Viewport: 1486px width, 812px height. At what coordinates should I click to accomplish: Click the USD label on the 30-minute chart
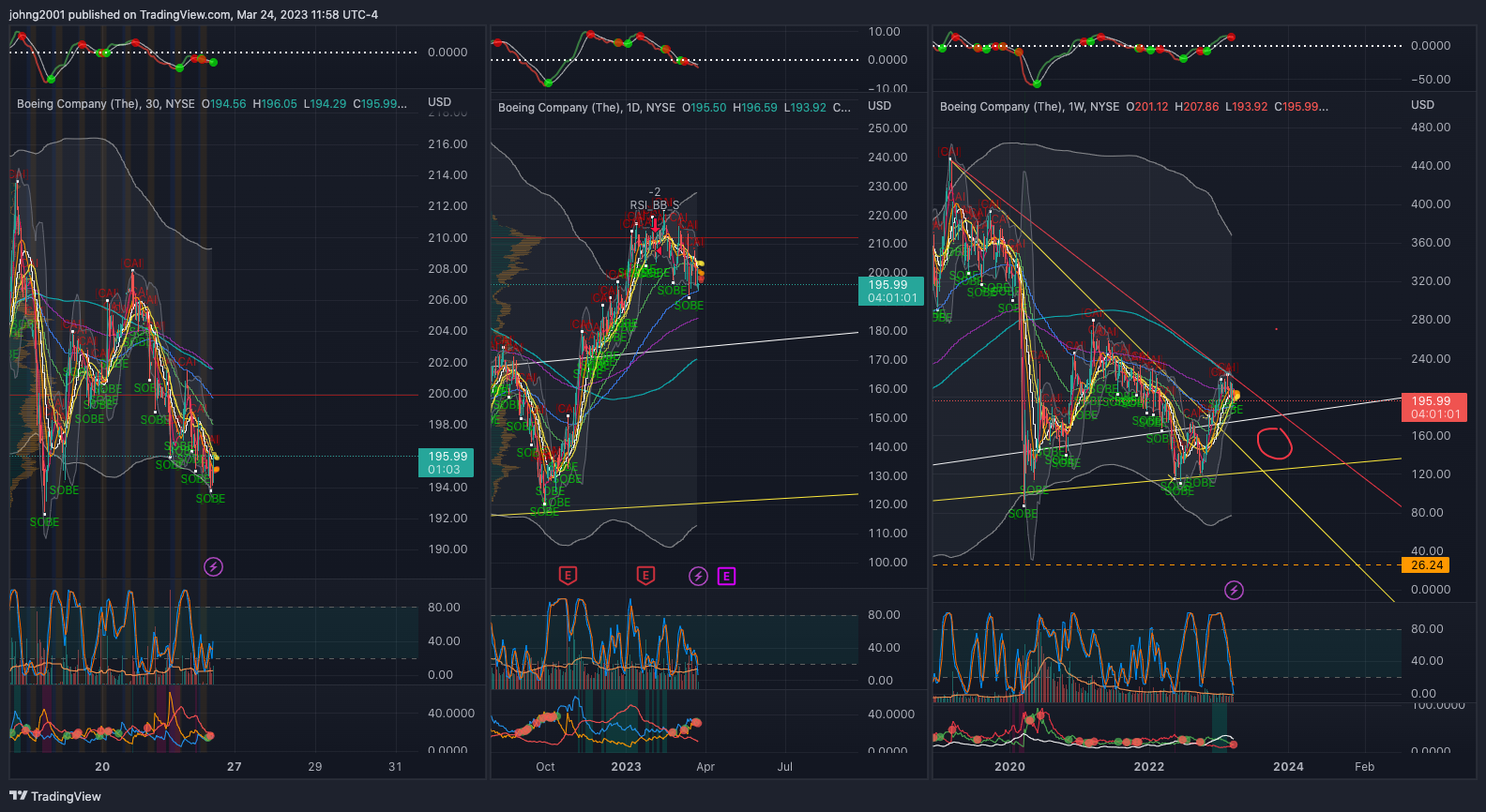440,102
